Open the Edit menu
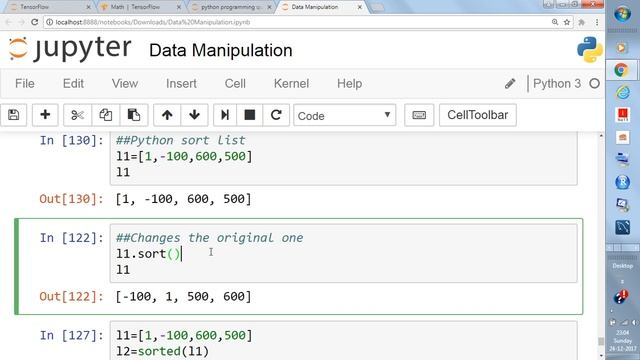 click(73, 84)
